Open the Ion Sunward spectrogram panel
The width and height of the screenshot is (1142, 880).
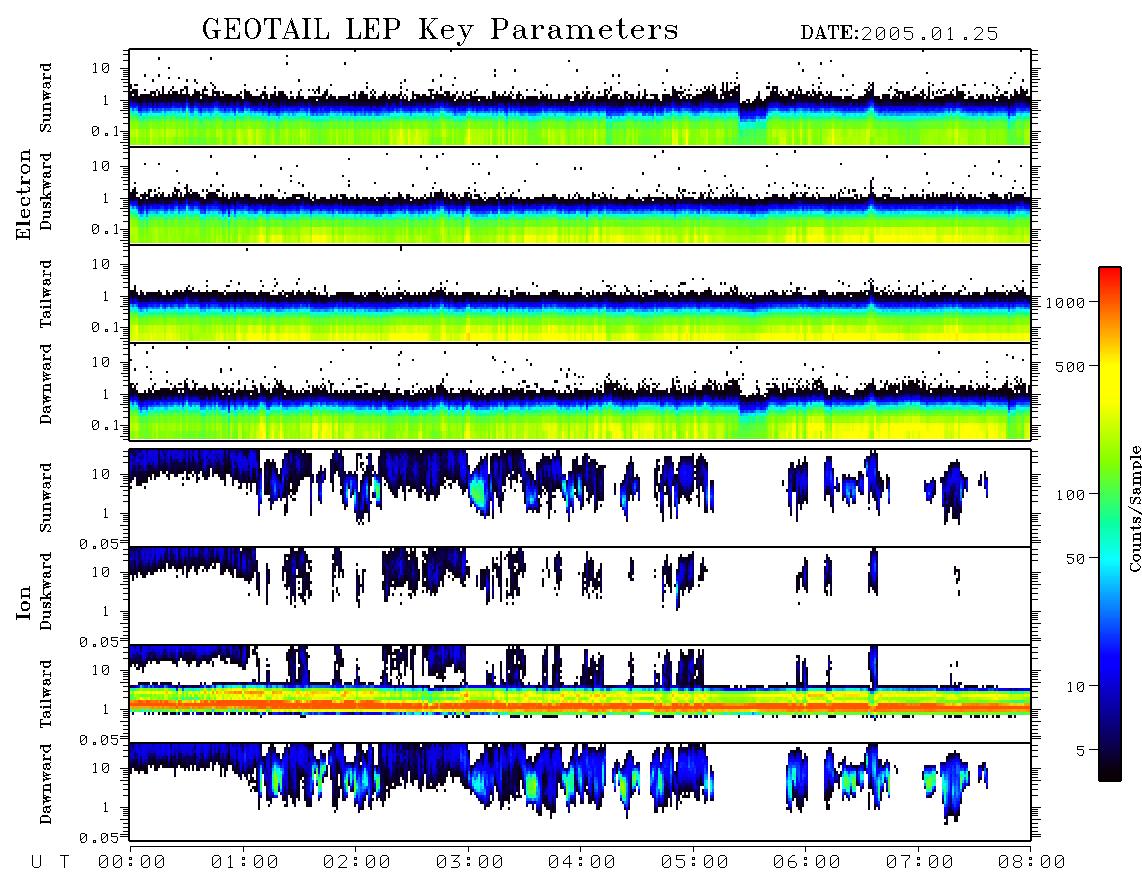[x=580, y=498]
